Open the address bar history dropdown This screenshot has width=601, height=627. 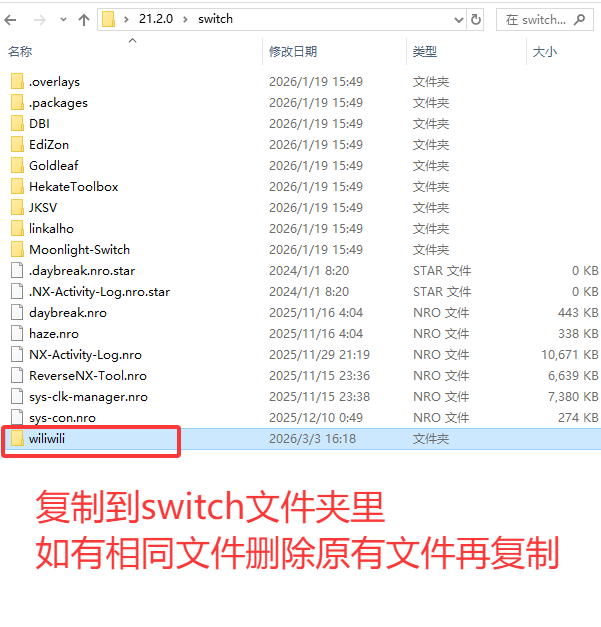[x=459, y=20]
